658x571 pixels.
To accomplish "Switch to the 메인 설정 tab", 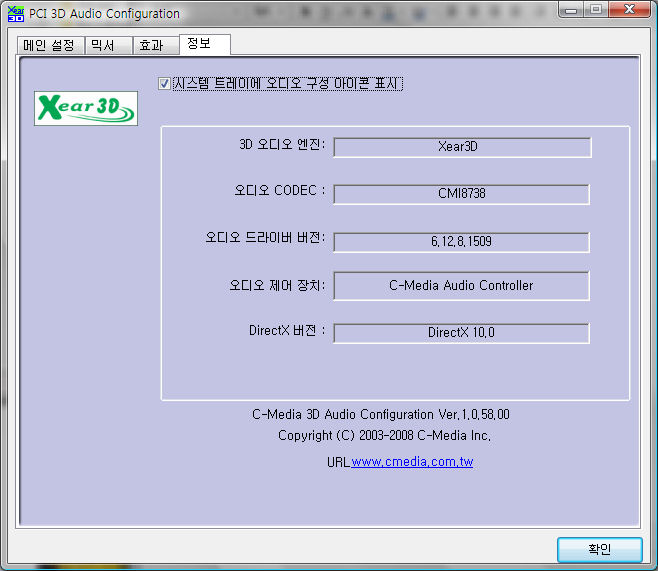I will click(51, 45).
